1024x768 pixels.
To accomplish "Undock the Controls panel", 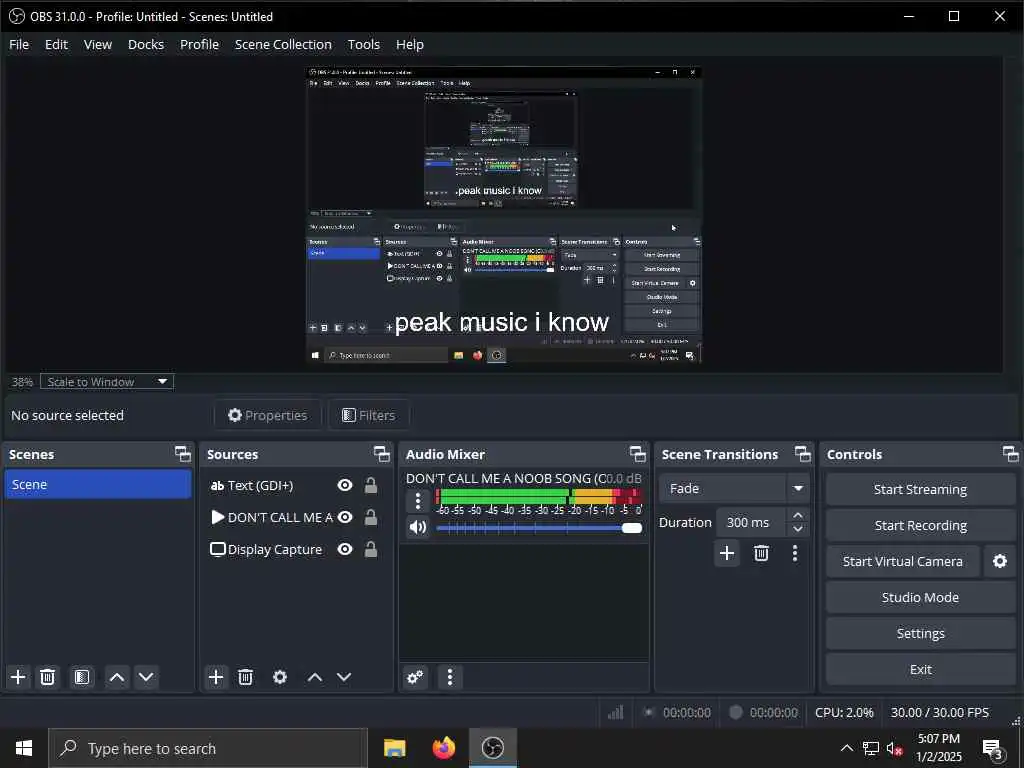I will (1010, 454).
